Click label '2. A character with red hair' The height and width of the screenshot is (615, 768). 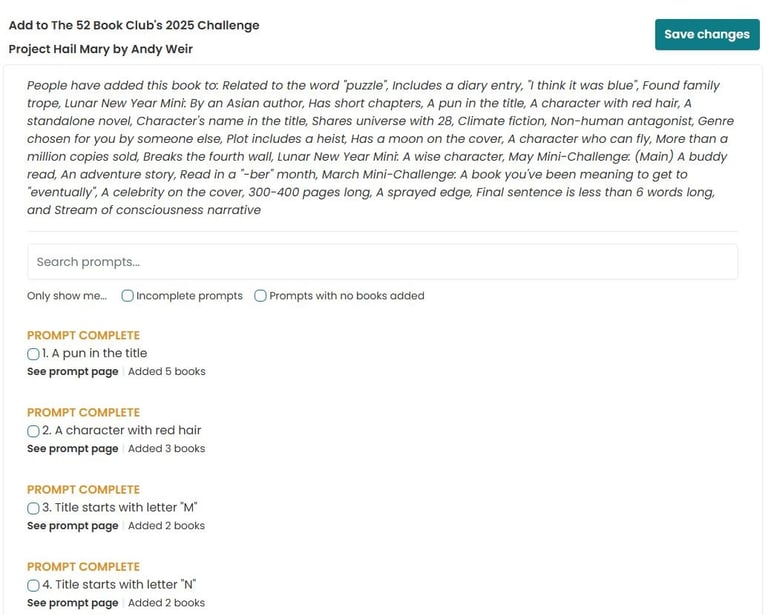[121, 430]
